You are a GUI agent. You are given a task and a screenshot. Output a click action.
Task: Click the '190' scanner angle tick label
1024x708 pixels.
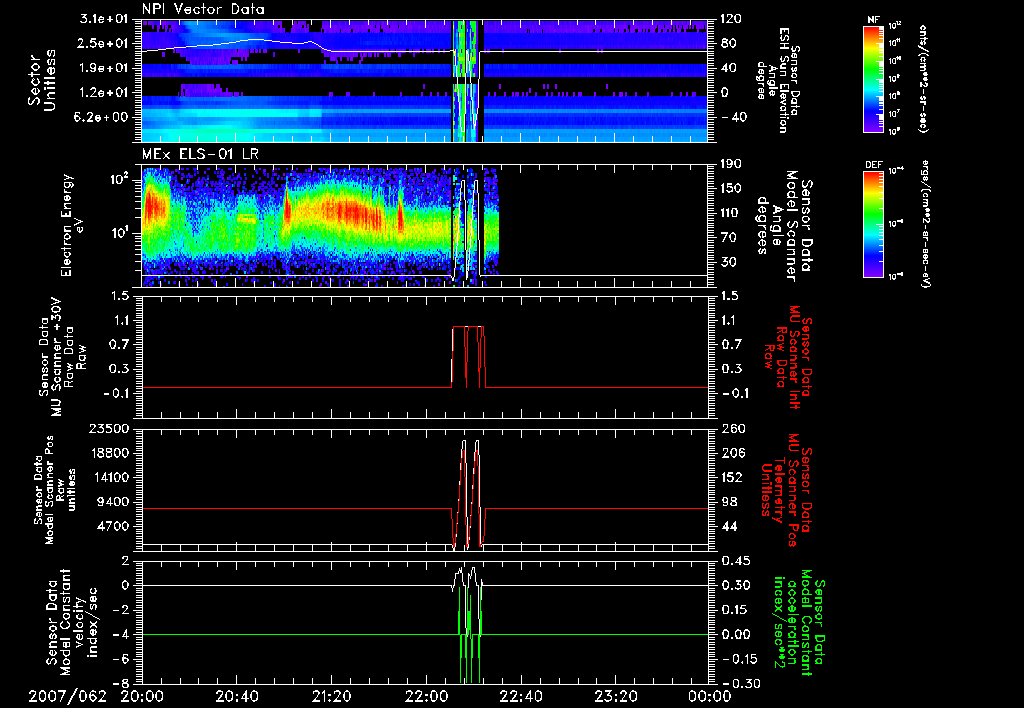(x=730, y=164)
